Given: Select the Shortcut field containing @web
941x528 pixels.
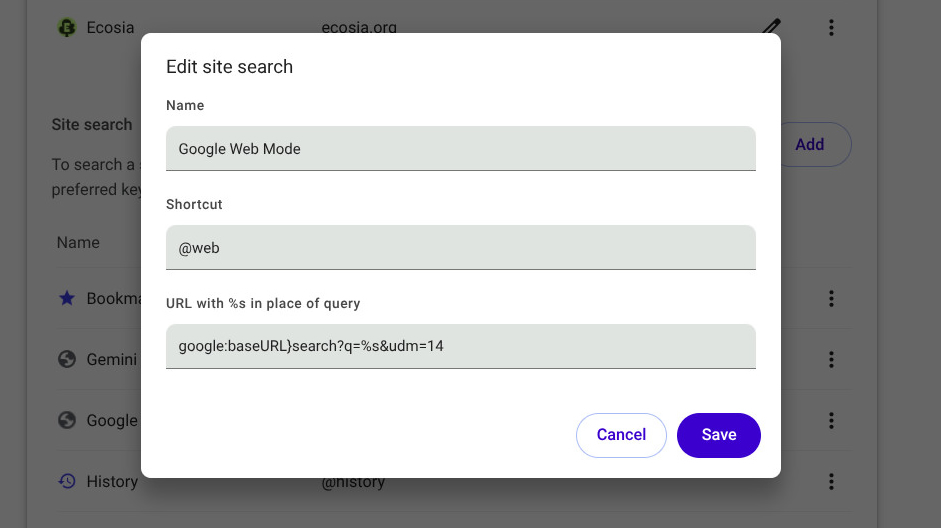Looking at the screenshot, I should pos(460,247).
